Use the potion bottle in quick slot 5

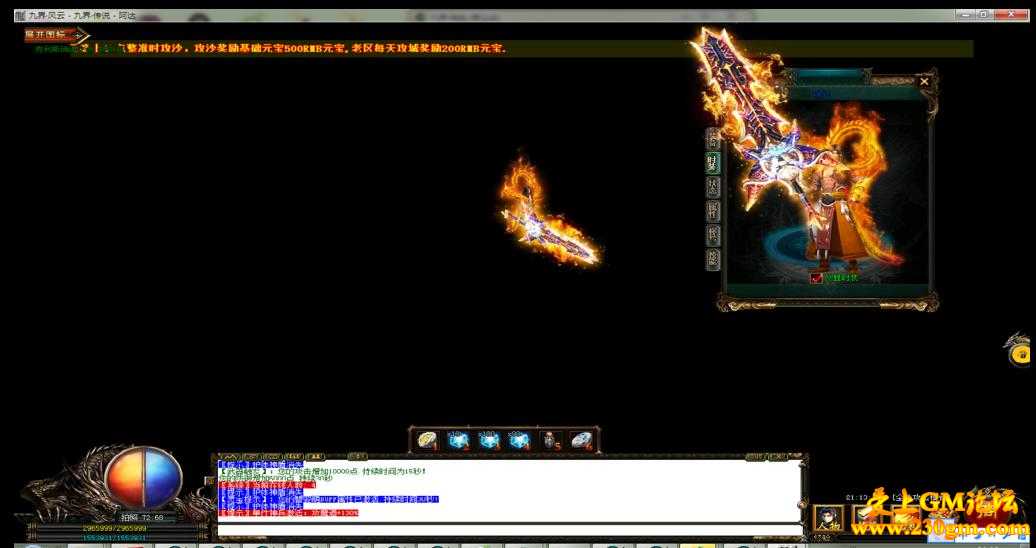pyautogui.click(x=550, y=440)
